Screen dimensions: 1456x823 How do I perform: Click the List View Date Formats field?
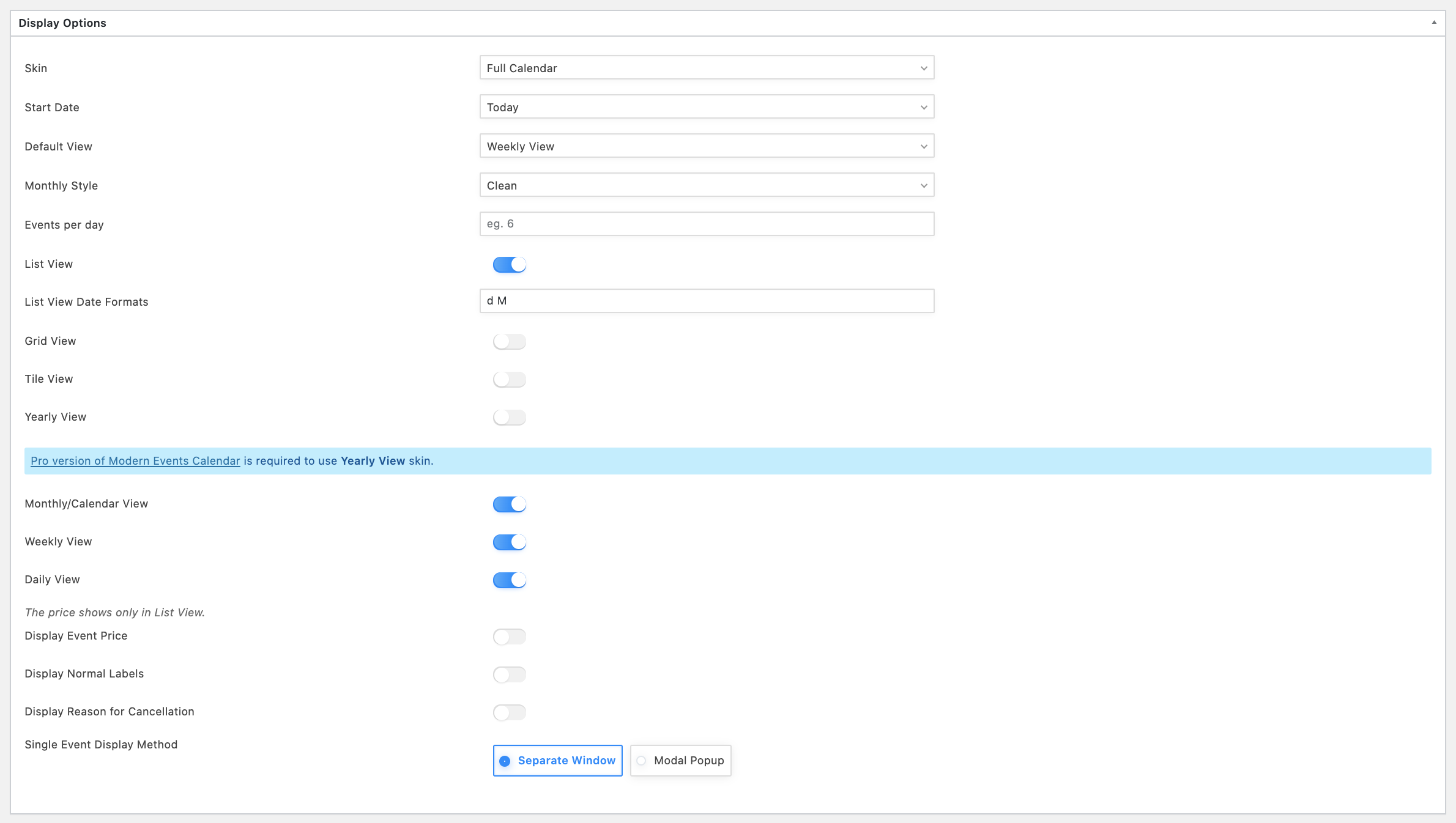[706, 301]
